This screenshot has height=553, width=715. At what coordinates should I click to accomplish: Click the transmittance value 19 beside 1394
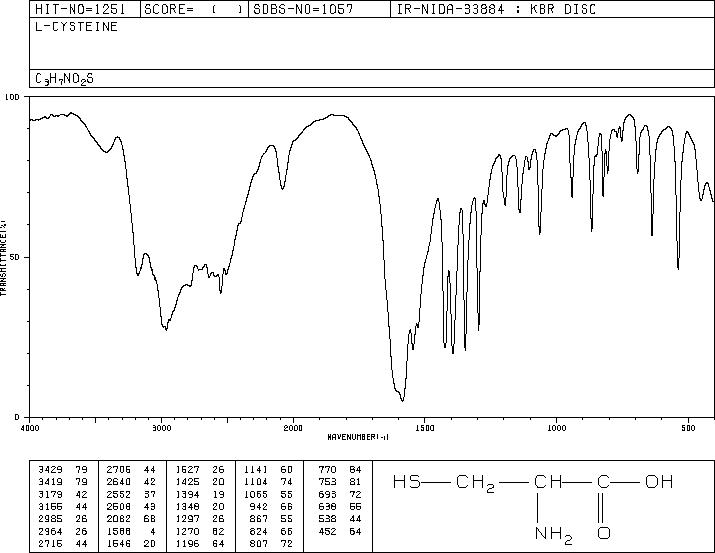pos(218,494)
